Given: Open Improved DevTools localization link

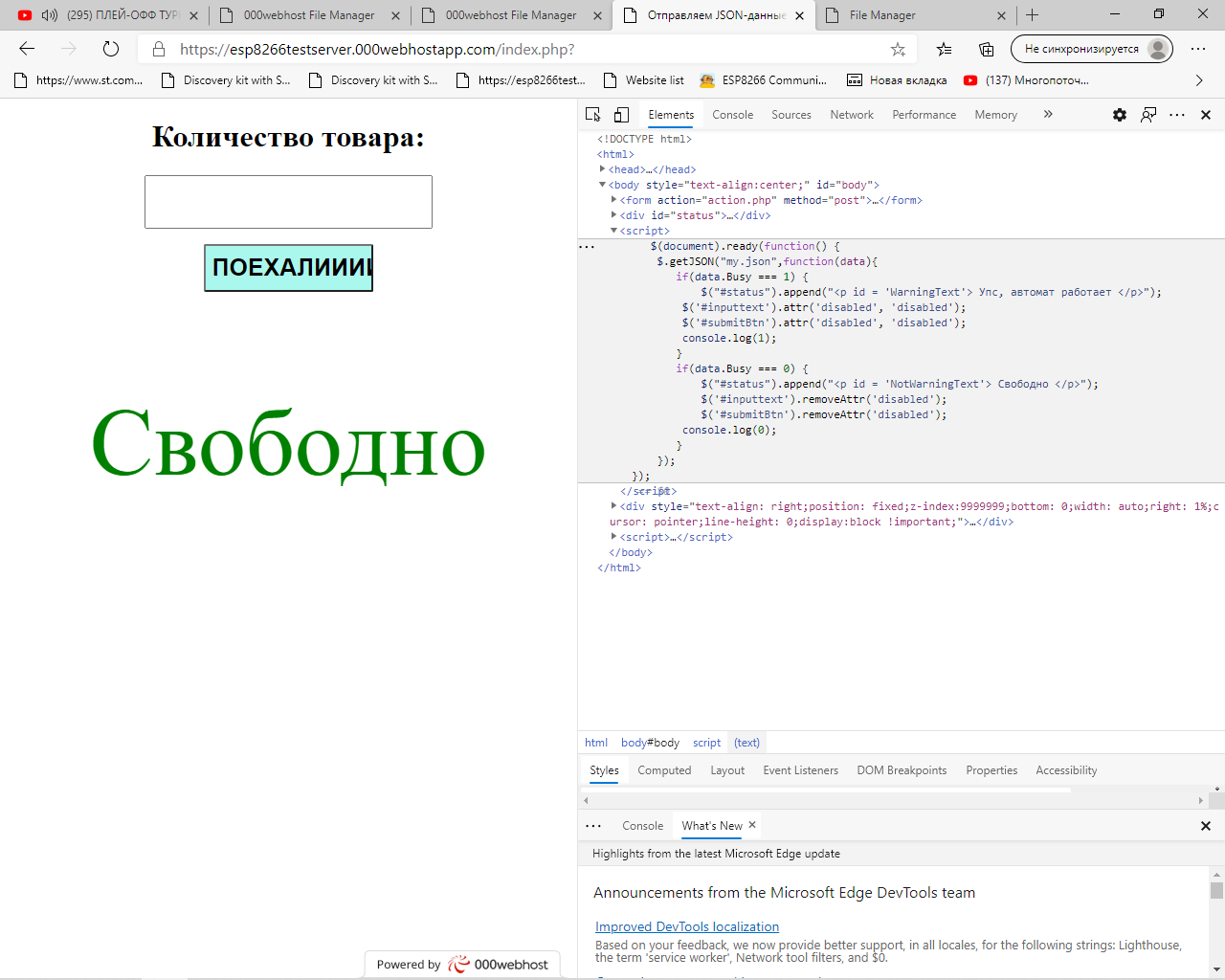Looking at the screenshot, I should [687, 926].
